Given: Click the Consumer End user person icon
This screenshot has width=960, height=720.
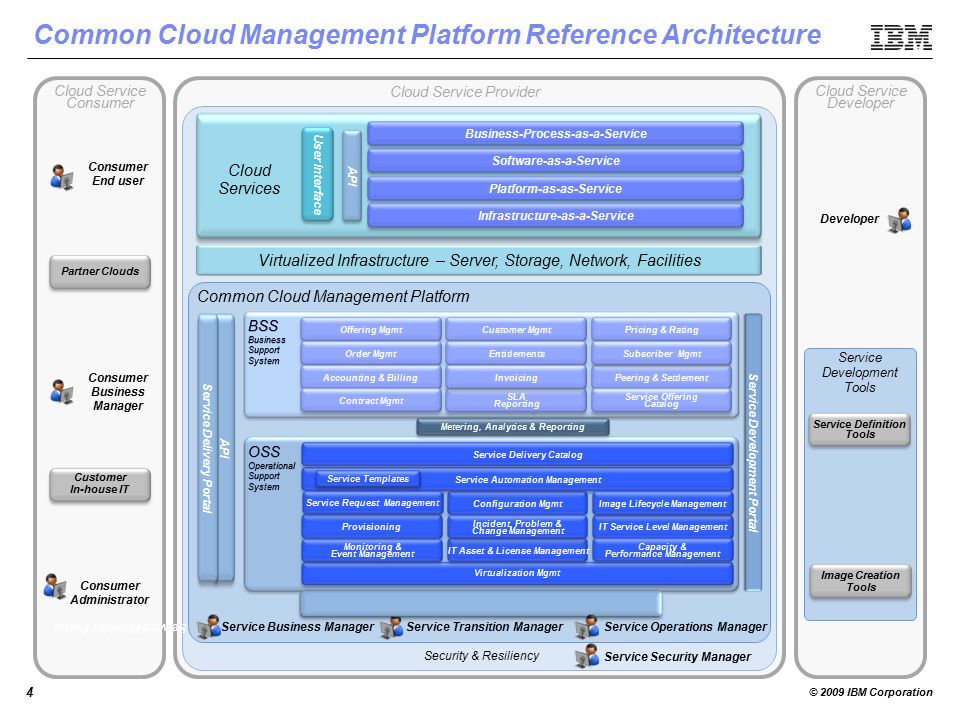Looking at the screenshot, I should click(x=62, y=178).
